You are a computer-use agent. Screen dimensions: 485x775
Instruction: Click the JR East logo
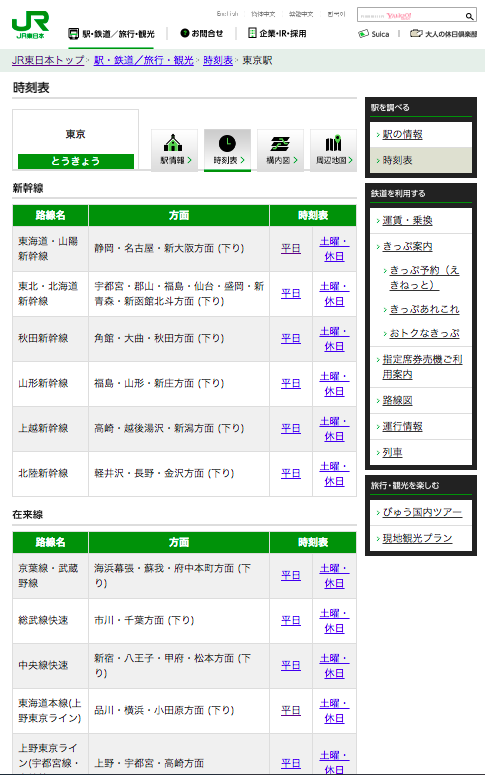(x=30, y=25)
